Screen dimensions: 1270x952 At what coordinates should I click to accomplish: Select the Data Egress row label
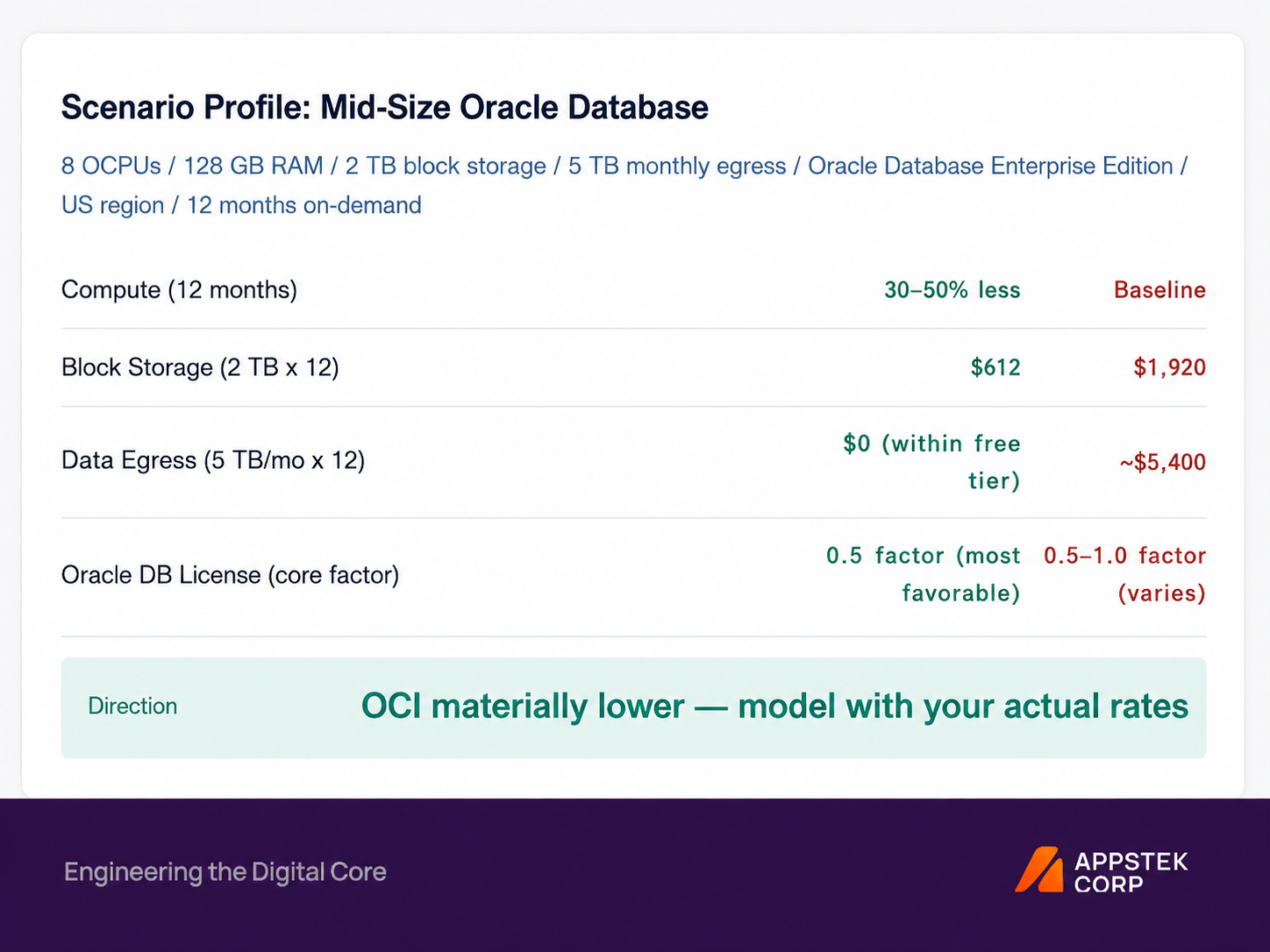(x=213, y=460)
